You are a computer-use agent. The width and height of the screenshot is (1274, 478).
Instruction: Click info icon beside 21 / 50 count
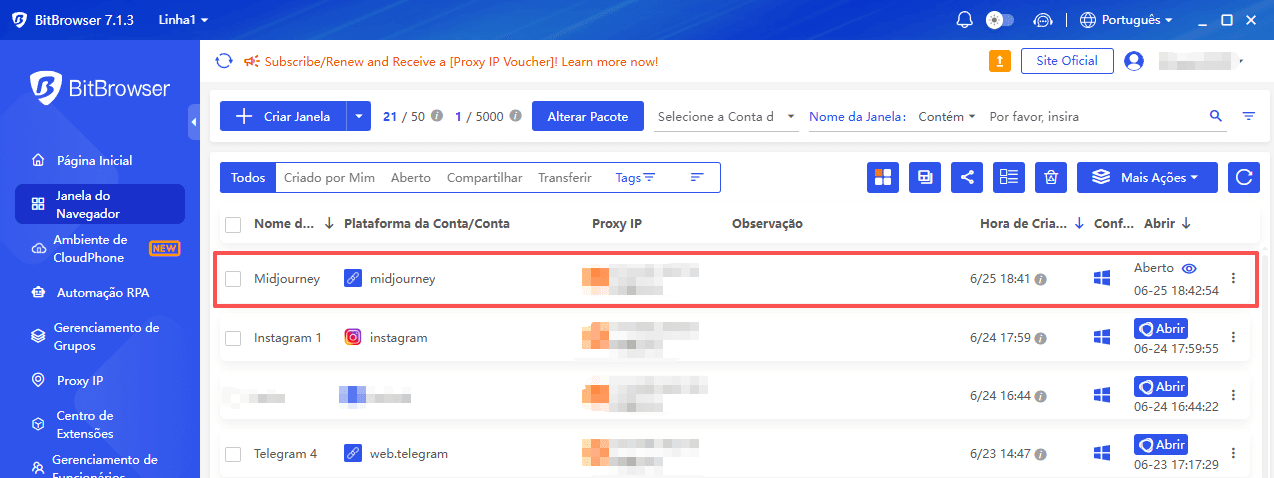436,116
